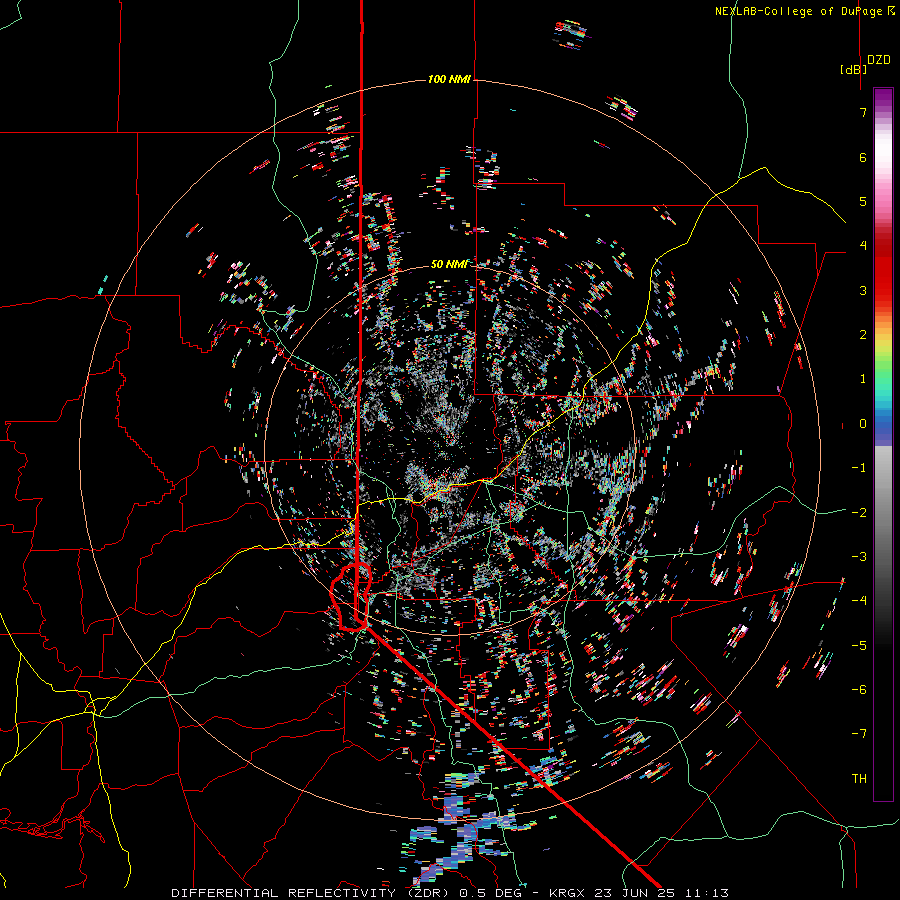900x900 pixels.
Task: Click the -6 value on the scale
Action: 859,690
